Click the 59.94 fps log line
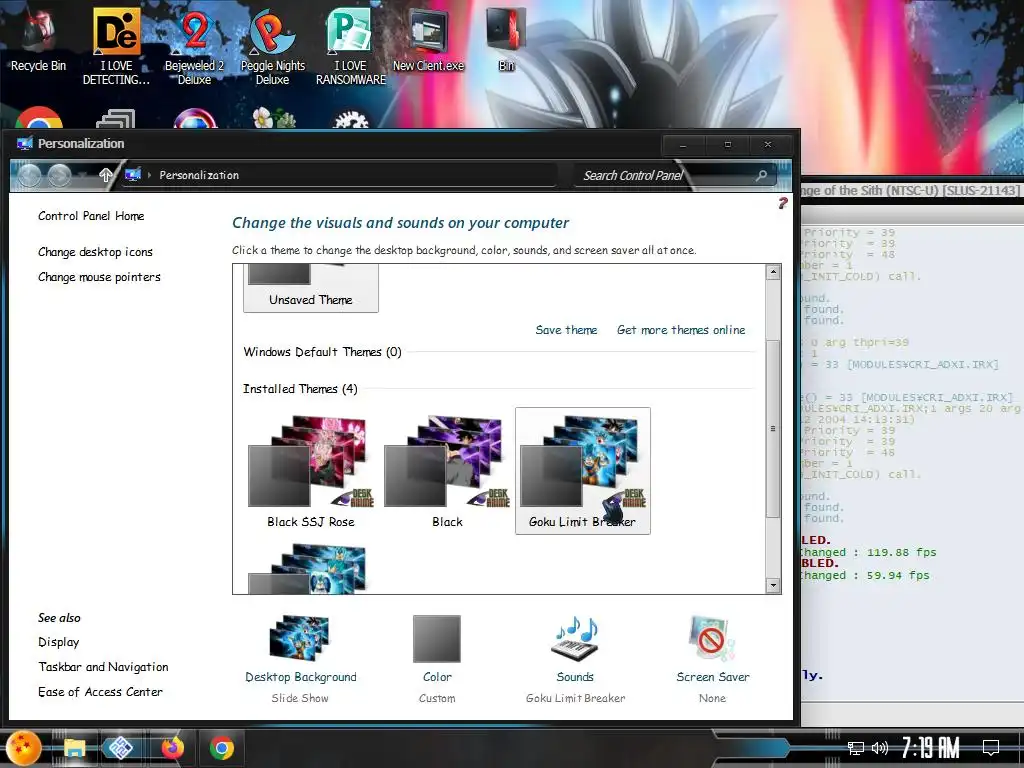The image size is (1024, 768). 865,575
